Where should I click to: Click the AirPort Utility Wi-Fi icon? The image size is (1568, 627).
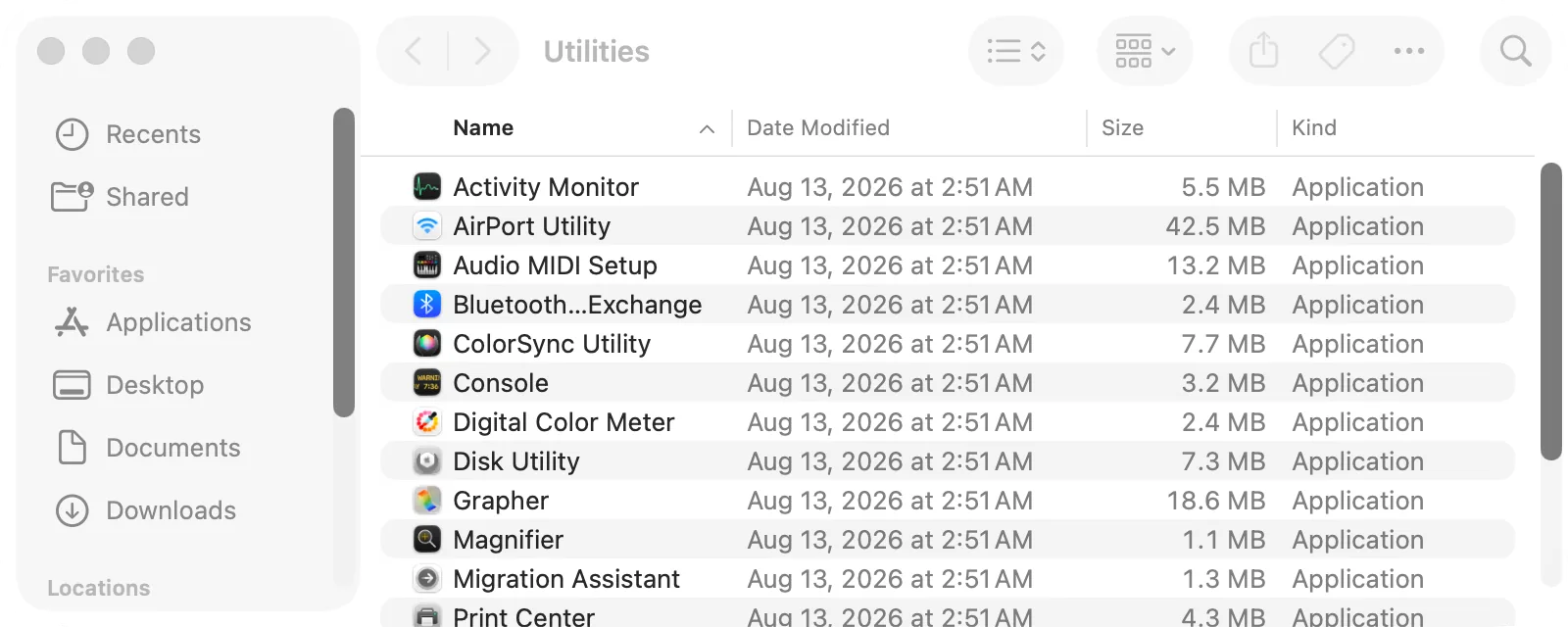pyautogui.click(x=426, y=225)
